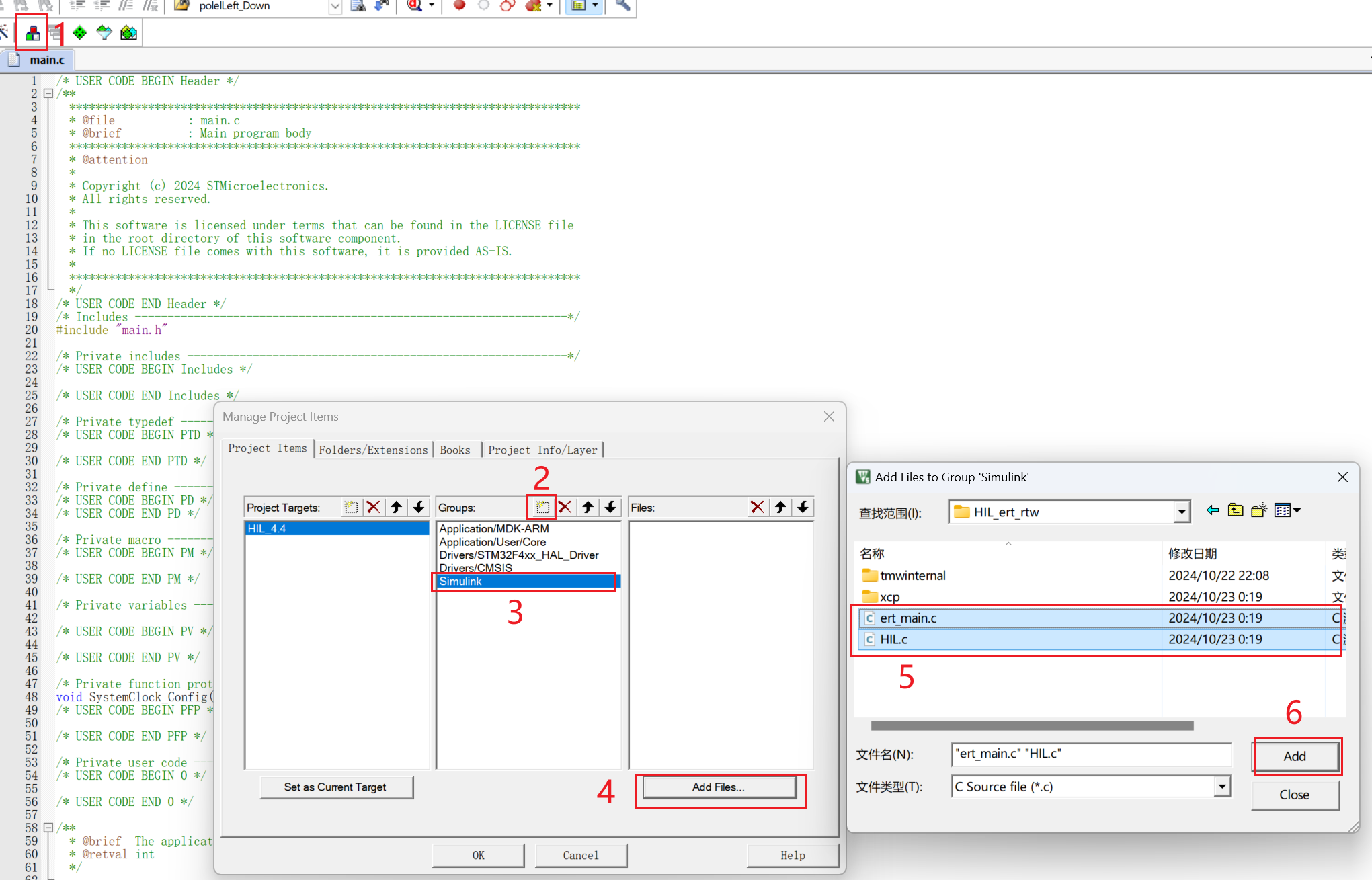This screenshot has height=880, width=1372.
Task: Open the polelLeft_Down target dropdown
Action: pyautogui.click(x=335, y=7)
